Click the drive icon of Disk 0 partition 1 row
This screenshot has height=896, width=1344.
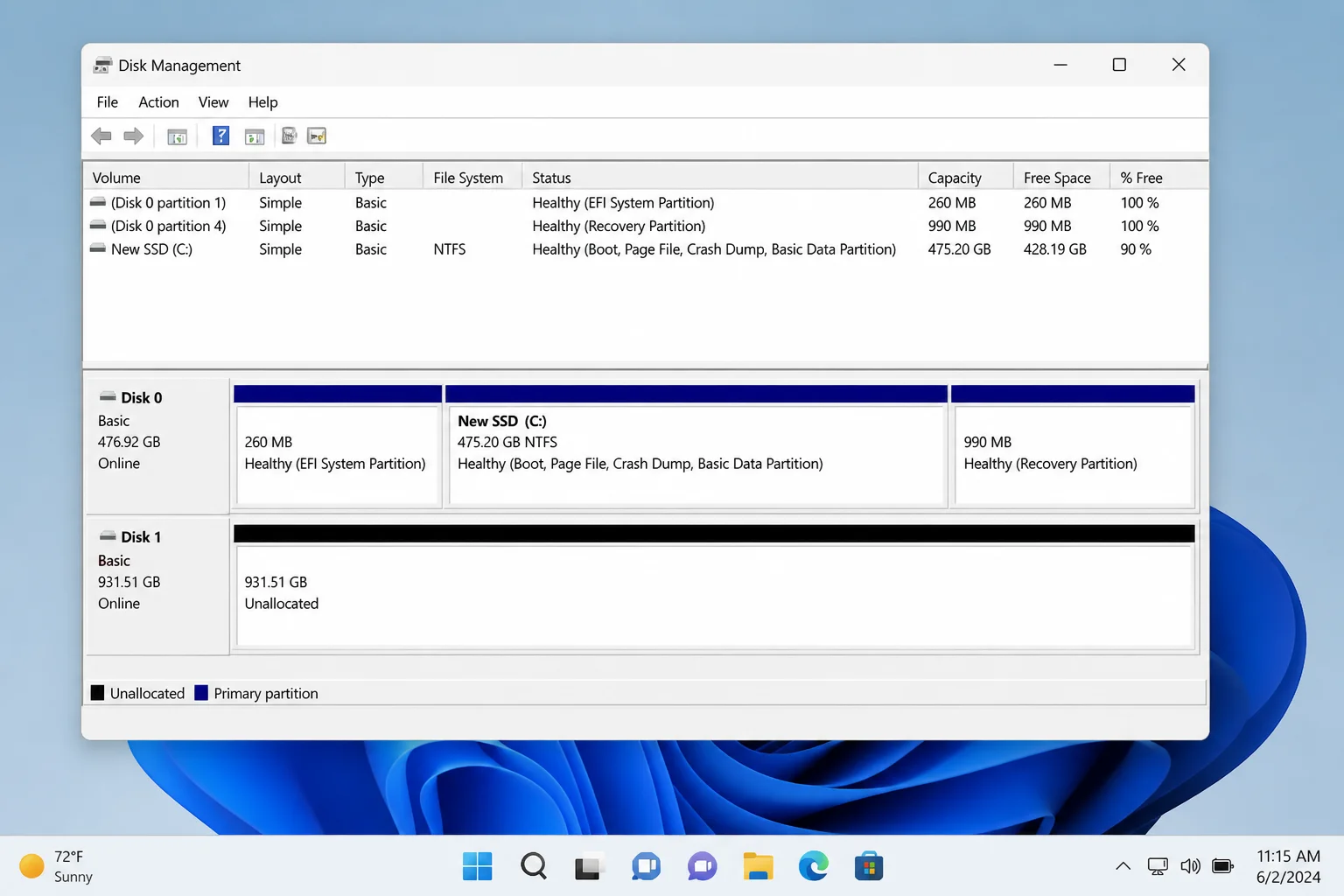click(98, 202)
